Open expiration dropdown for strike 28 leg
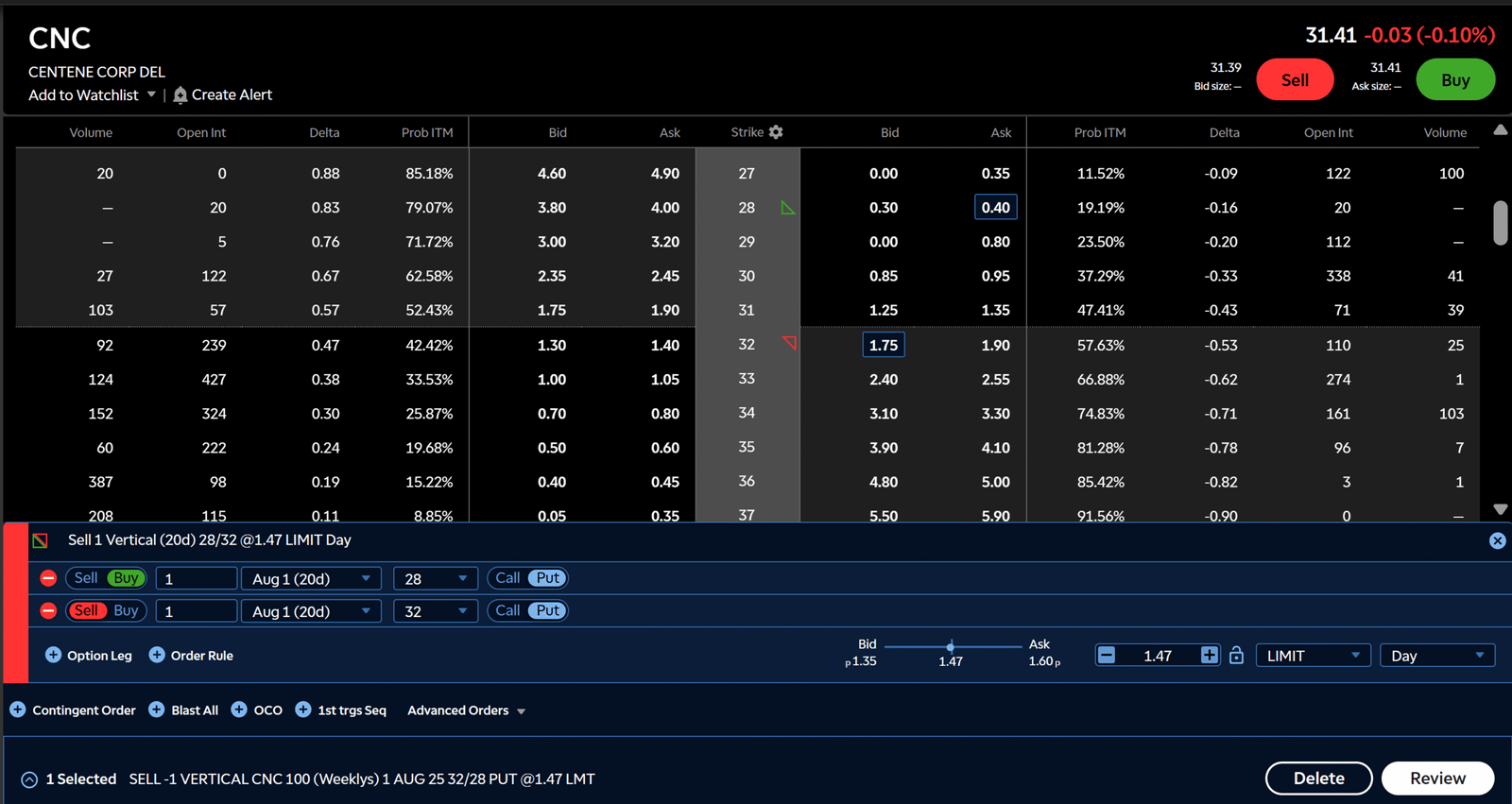1512x804 pixels. 311,578
